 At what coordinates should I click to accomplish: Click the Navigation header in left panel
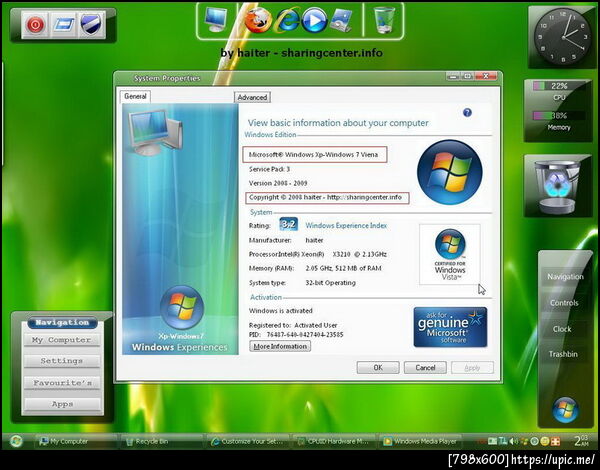(x=62, y=323)
